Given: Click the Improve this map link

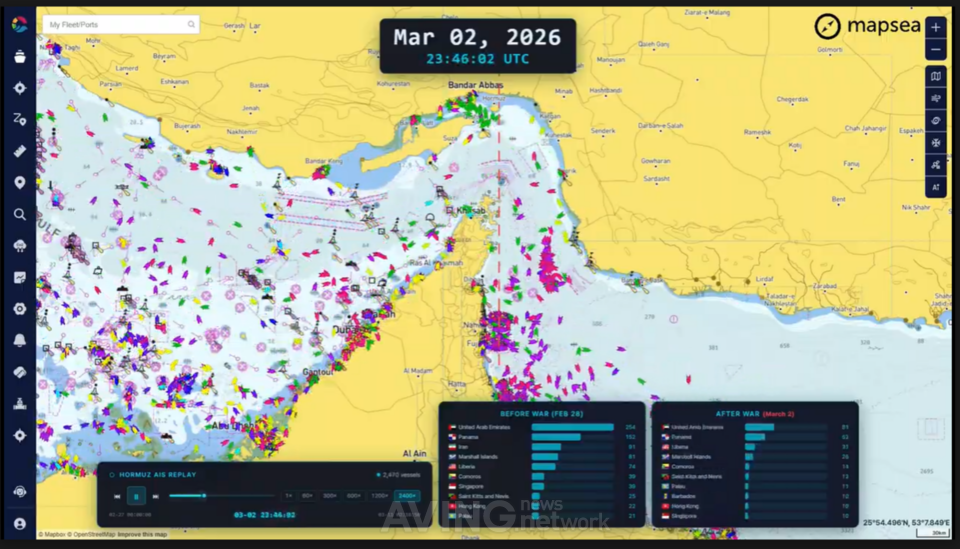Looking at the screenshot, I should (144, 535).
